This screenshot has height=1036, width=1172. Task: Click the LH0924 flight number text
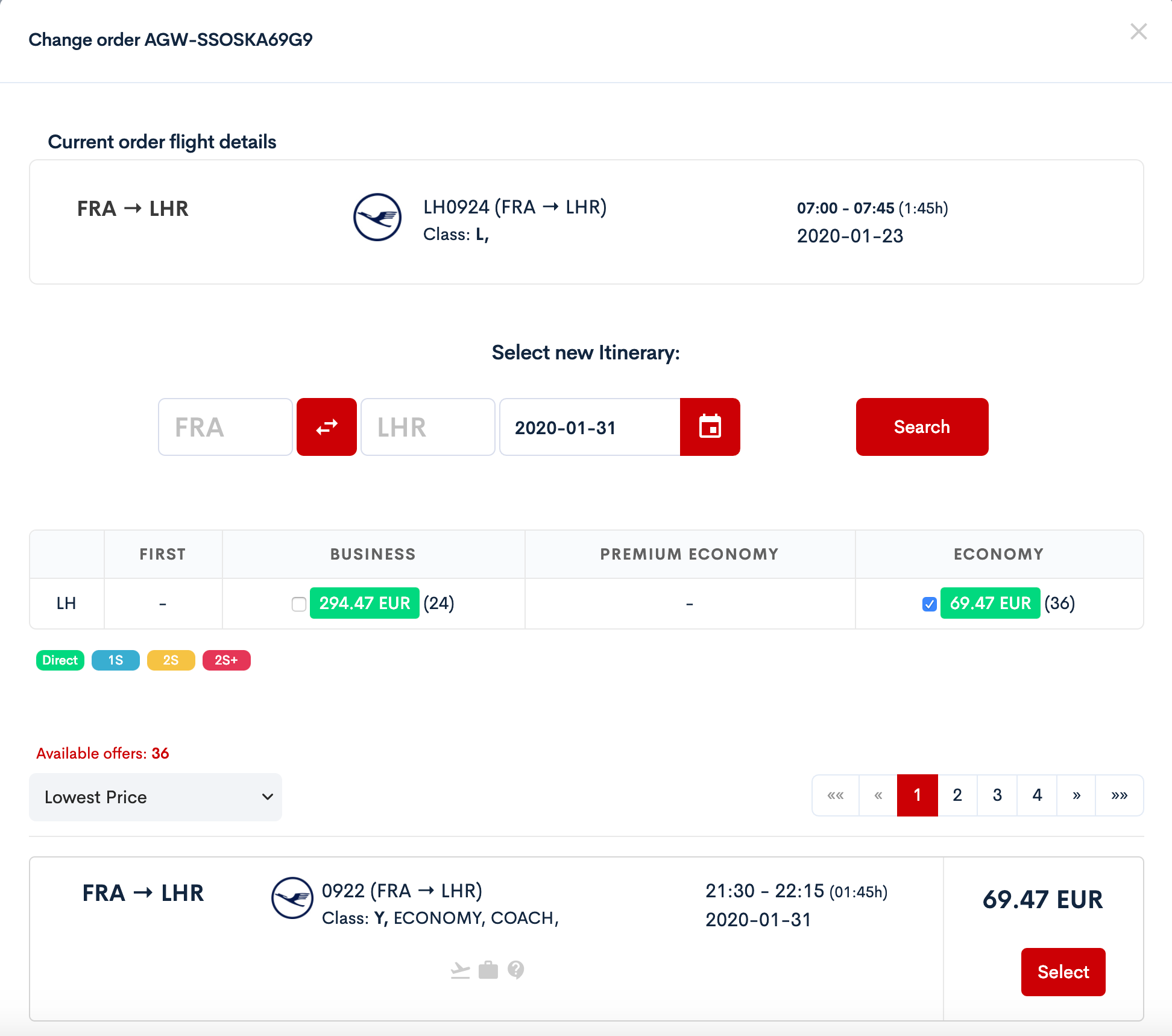[x=456, y=207]
